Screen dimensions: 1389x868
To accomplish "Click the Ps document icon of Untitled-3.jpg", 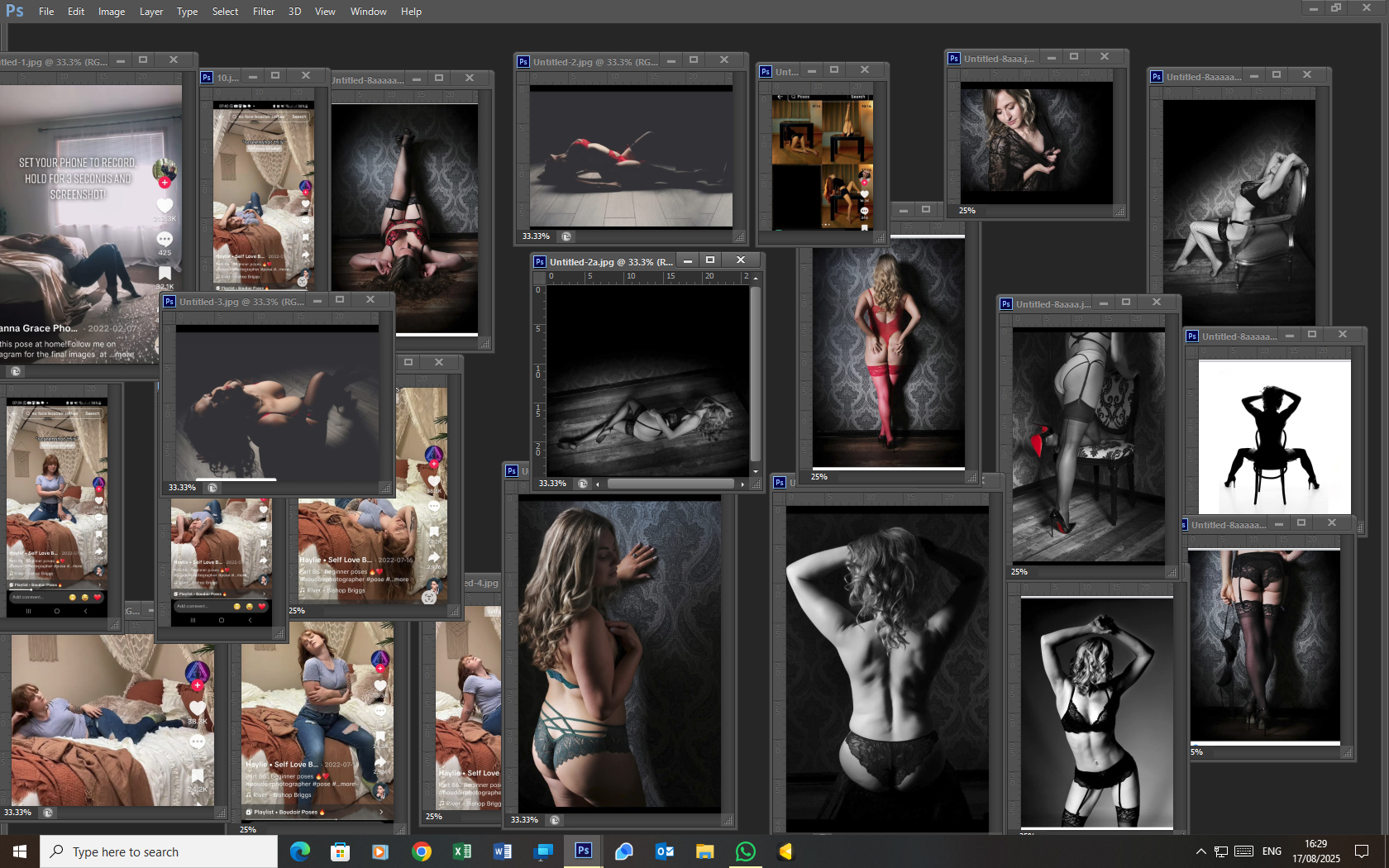I will (169, 302).
